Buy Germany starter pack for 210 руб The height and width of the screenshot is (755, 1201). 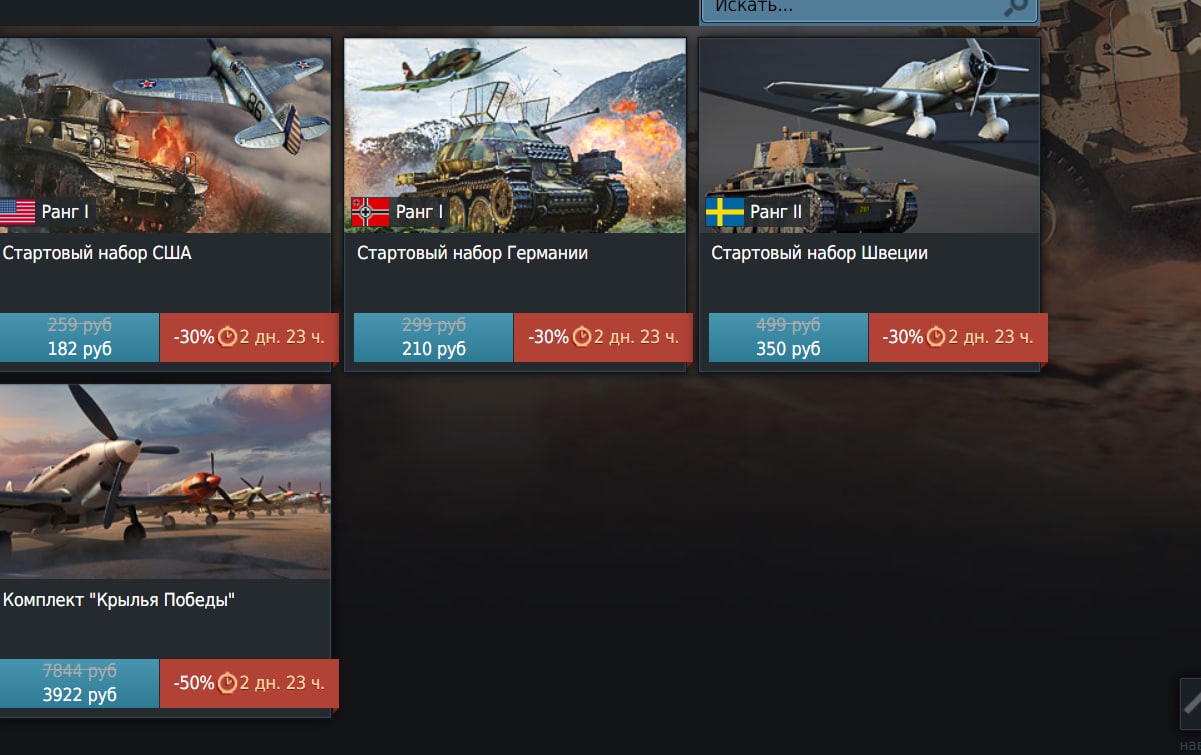click(433, 337)
